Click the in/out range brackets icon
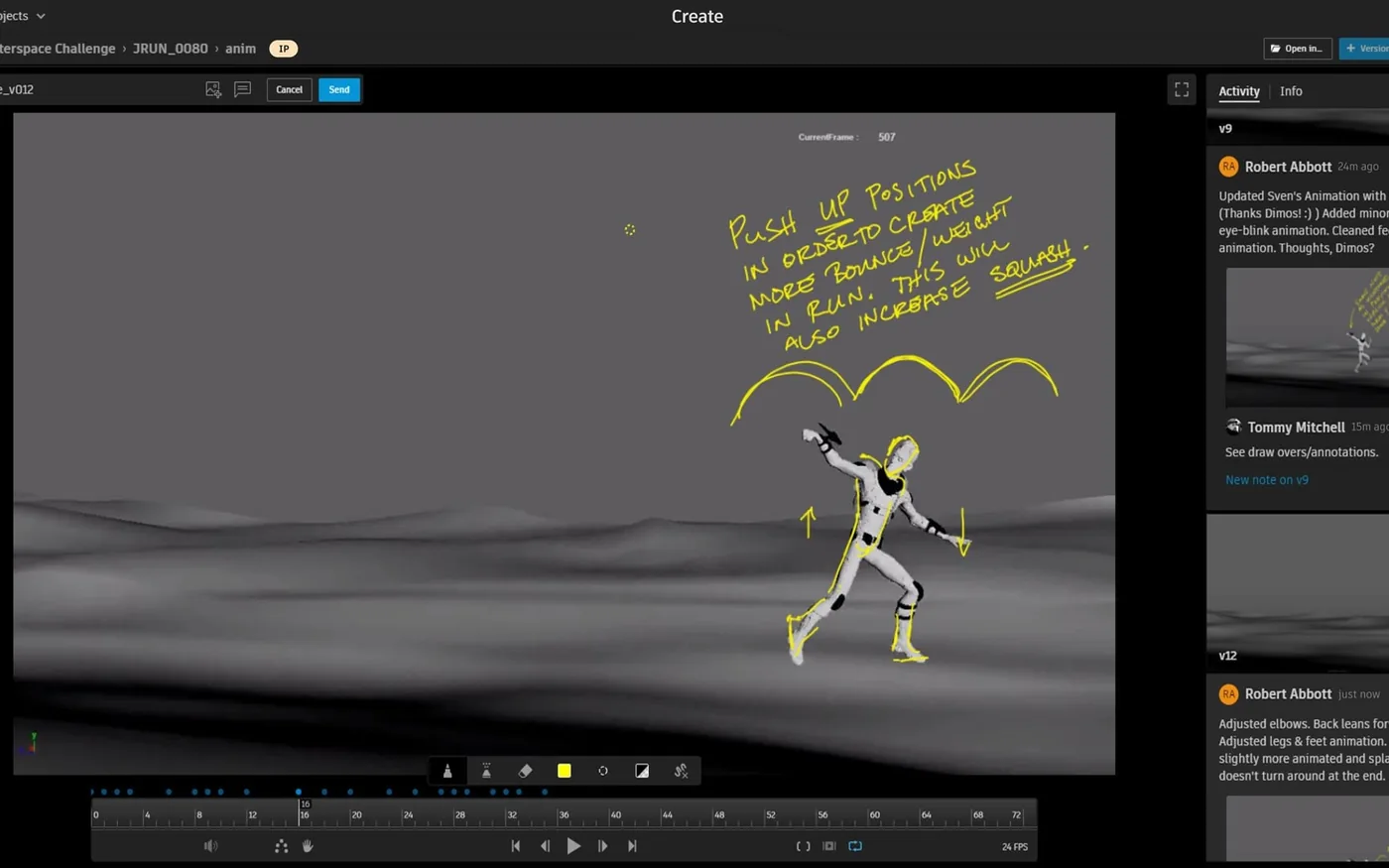The height and width of the screenshot is (868, 1389). click(x=804, y=846)
